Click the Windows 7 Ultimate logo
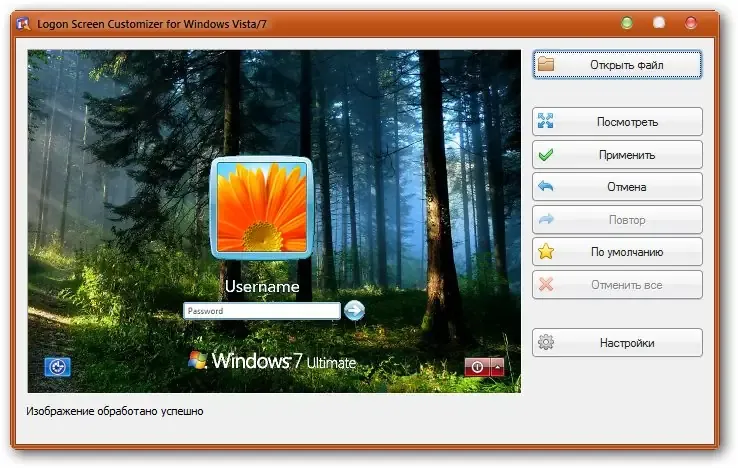738x468 pixels. click(x=272, y=361)
